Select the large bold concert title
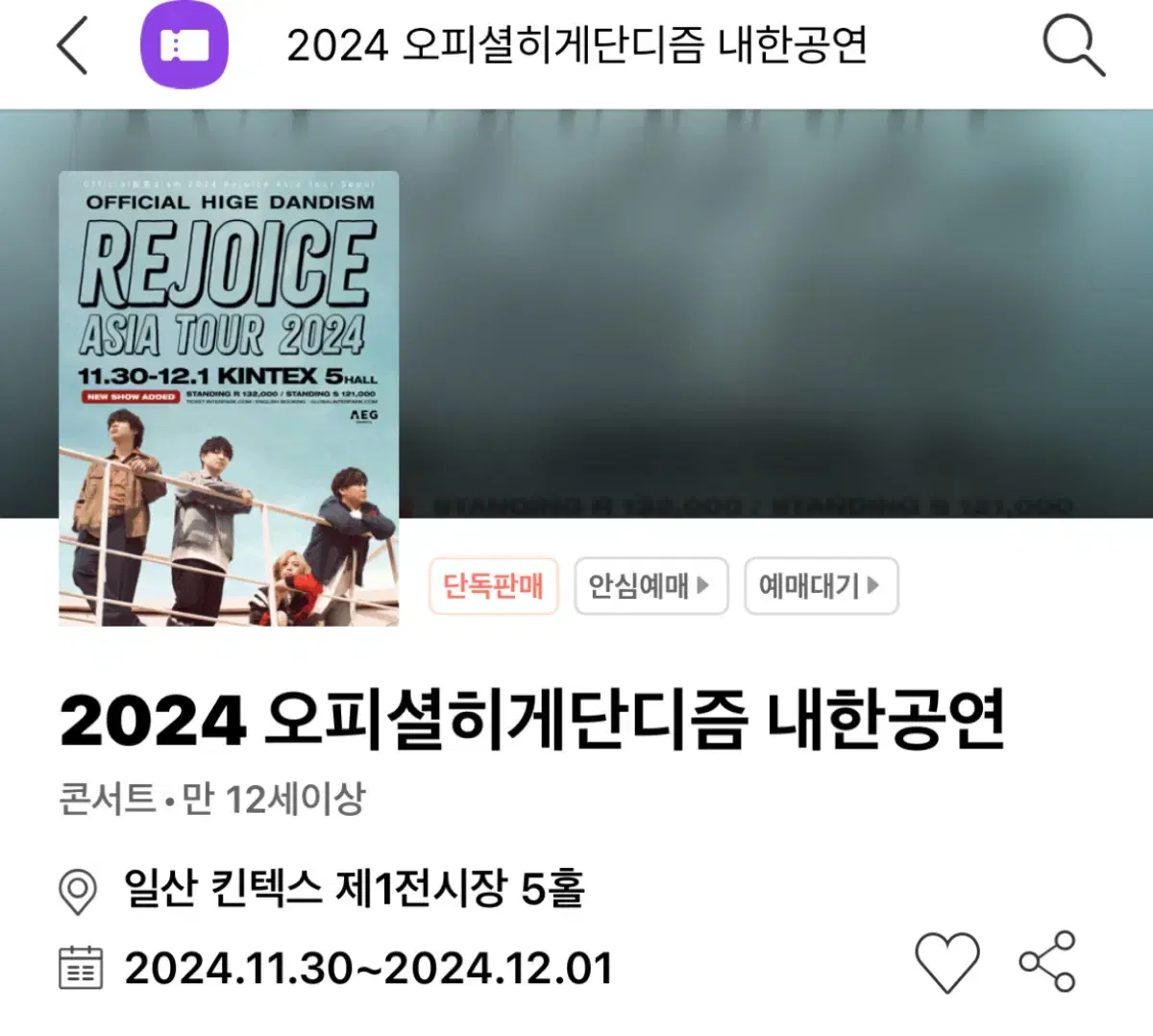 tap(532, 719)
